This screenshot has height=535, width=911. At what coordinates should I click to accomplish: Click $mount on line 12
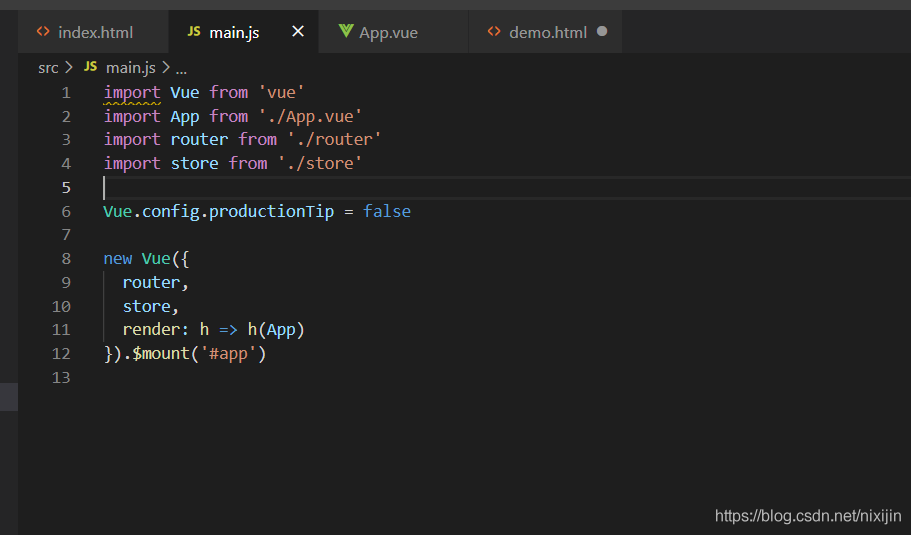pyautogui.click(x=161, y=354)
